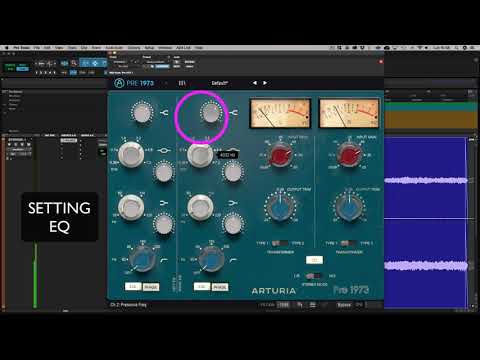
Task: Toggle channel 2 PHASE button
Action: tap(220, 287)
